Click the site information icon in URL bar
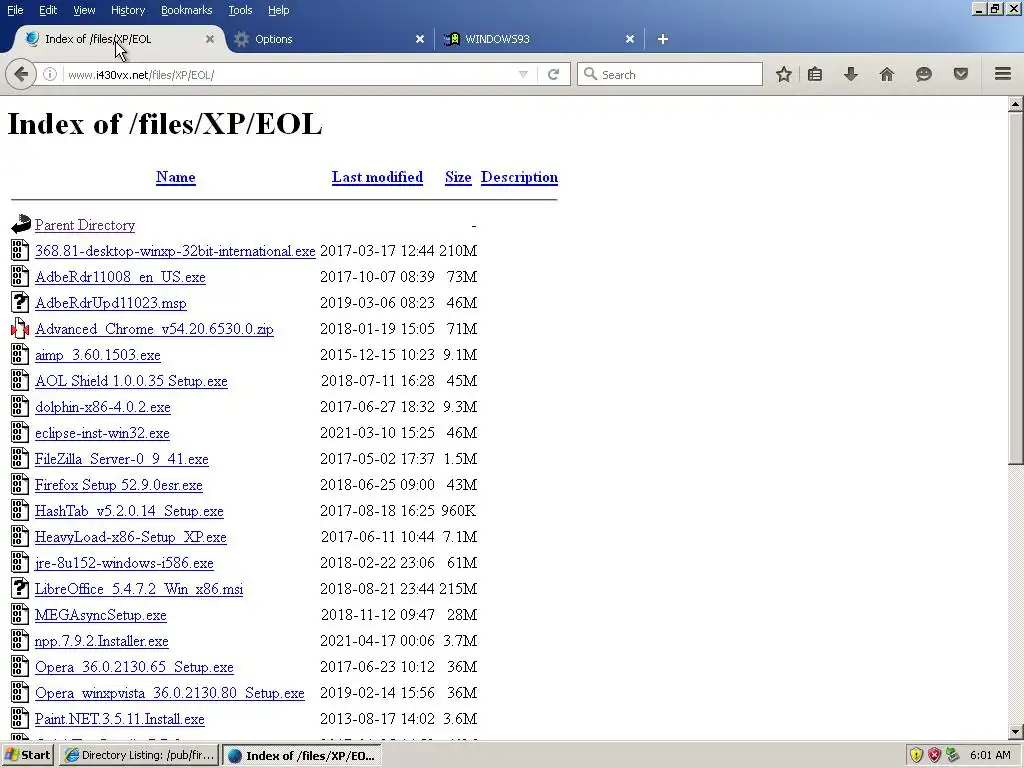This screenshot has height=768, width=1024. pos(50,74)
